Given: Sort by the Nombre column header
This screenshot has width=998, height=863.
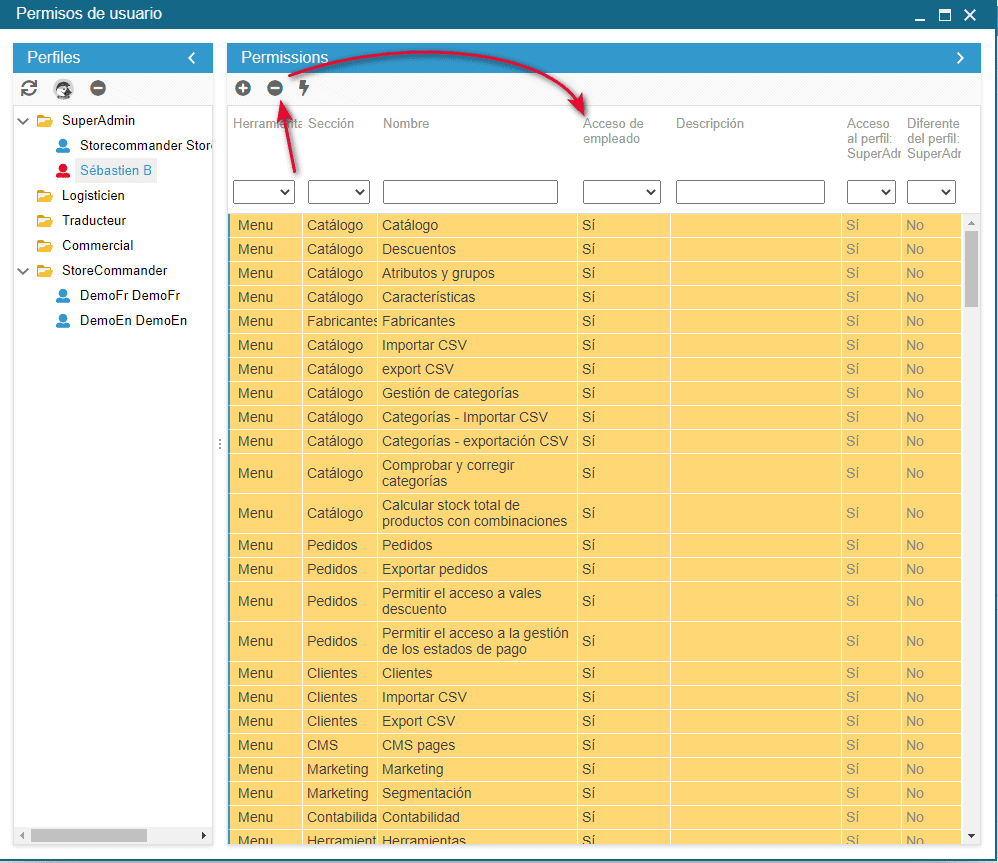Looking at the screenshot, I should [x=406, y=124].
